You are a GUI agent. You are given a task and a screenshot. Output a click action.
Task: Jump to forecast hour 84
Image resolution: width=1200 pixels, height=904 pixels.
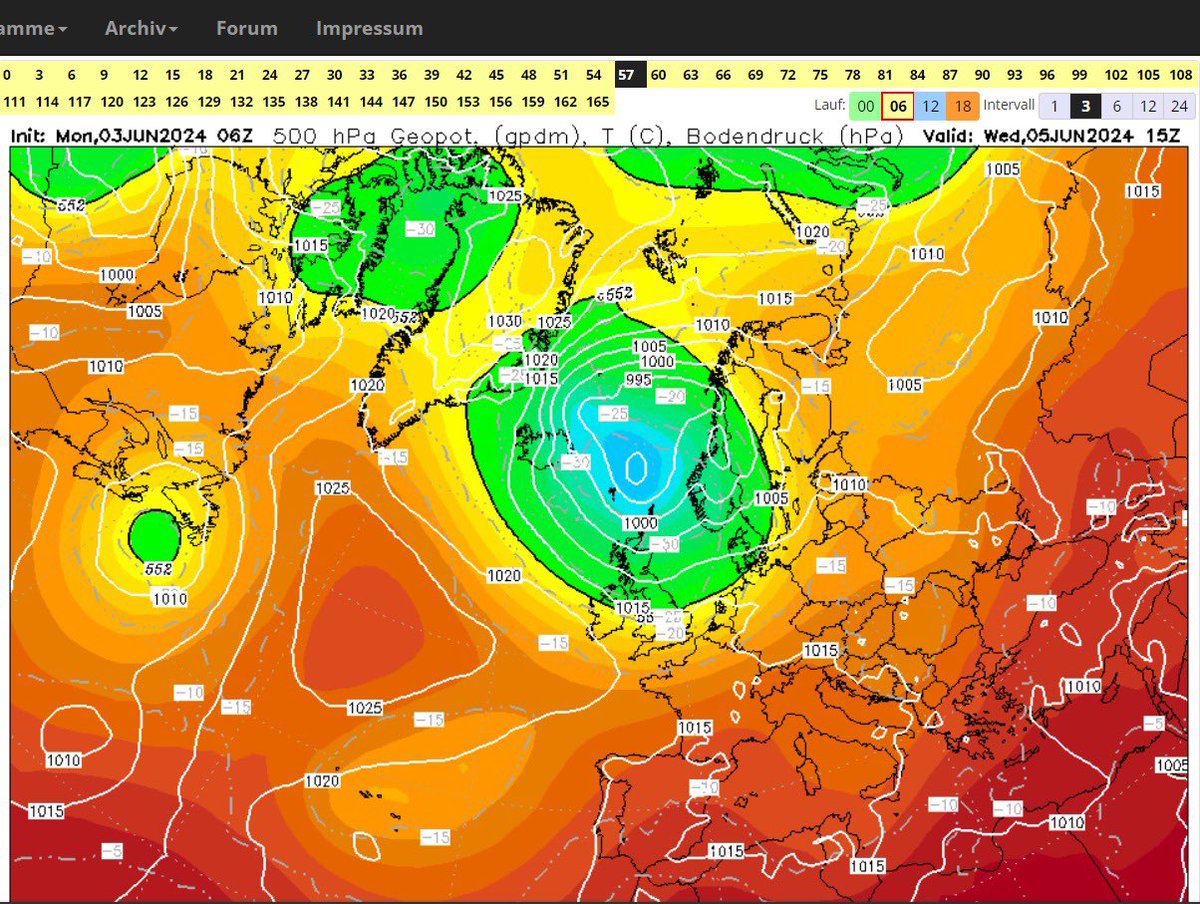(917, 75)
